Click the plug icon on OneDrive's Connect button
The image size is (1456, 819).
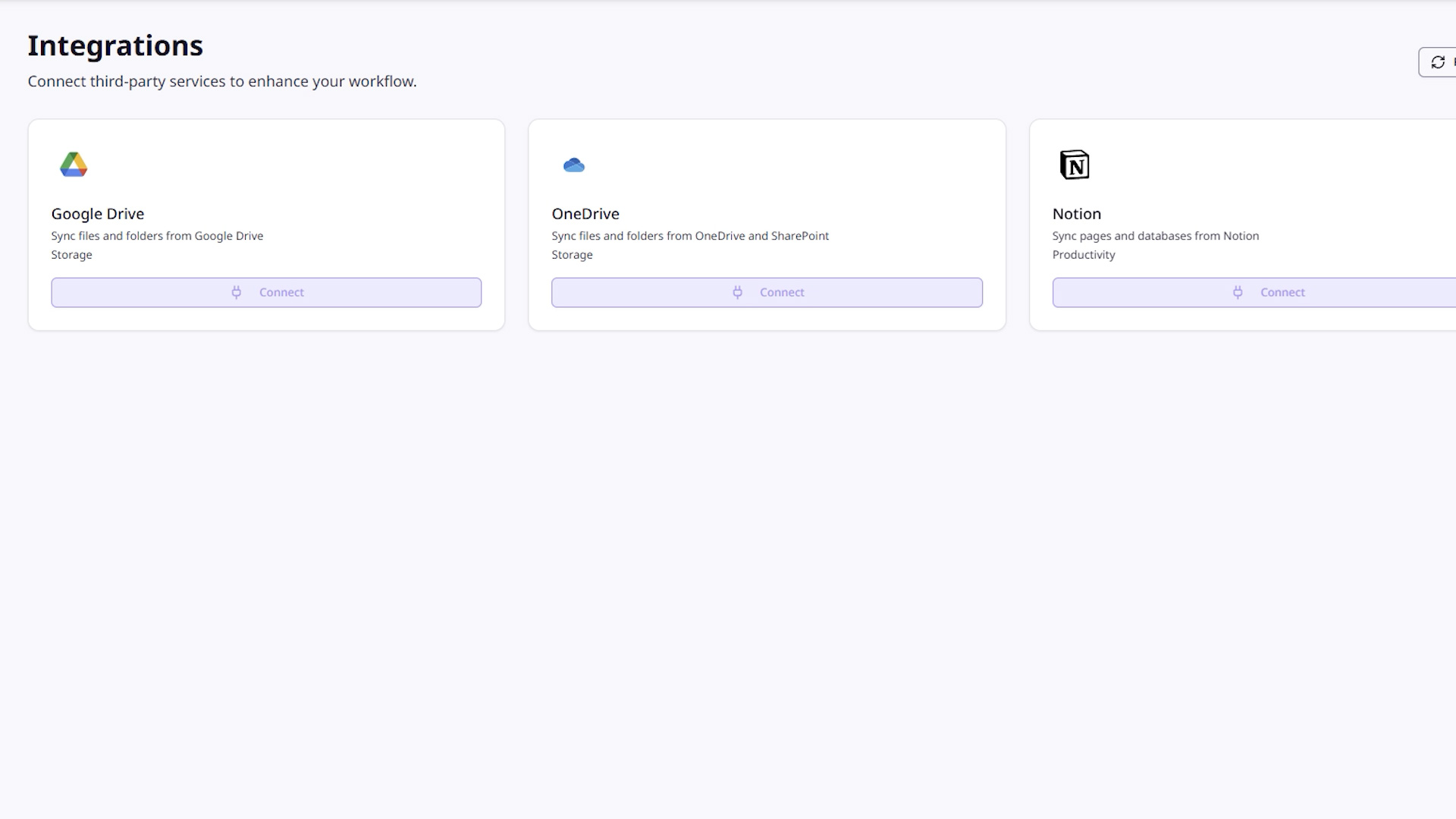tap(738, 292)
